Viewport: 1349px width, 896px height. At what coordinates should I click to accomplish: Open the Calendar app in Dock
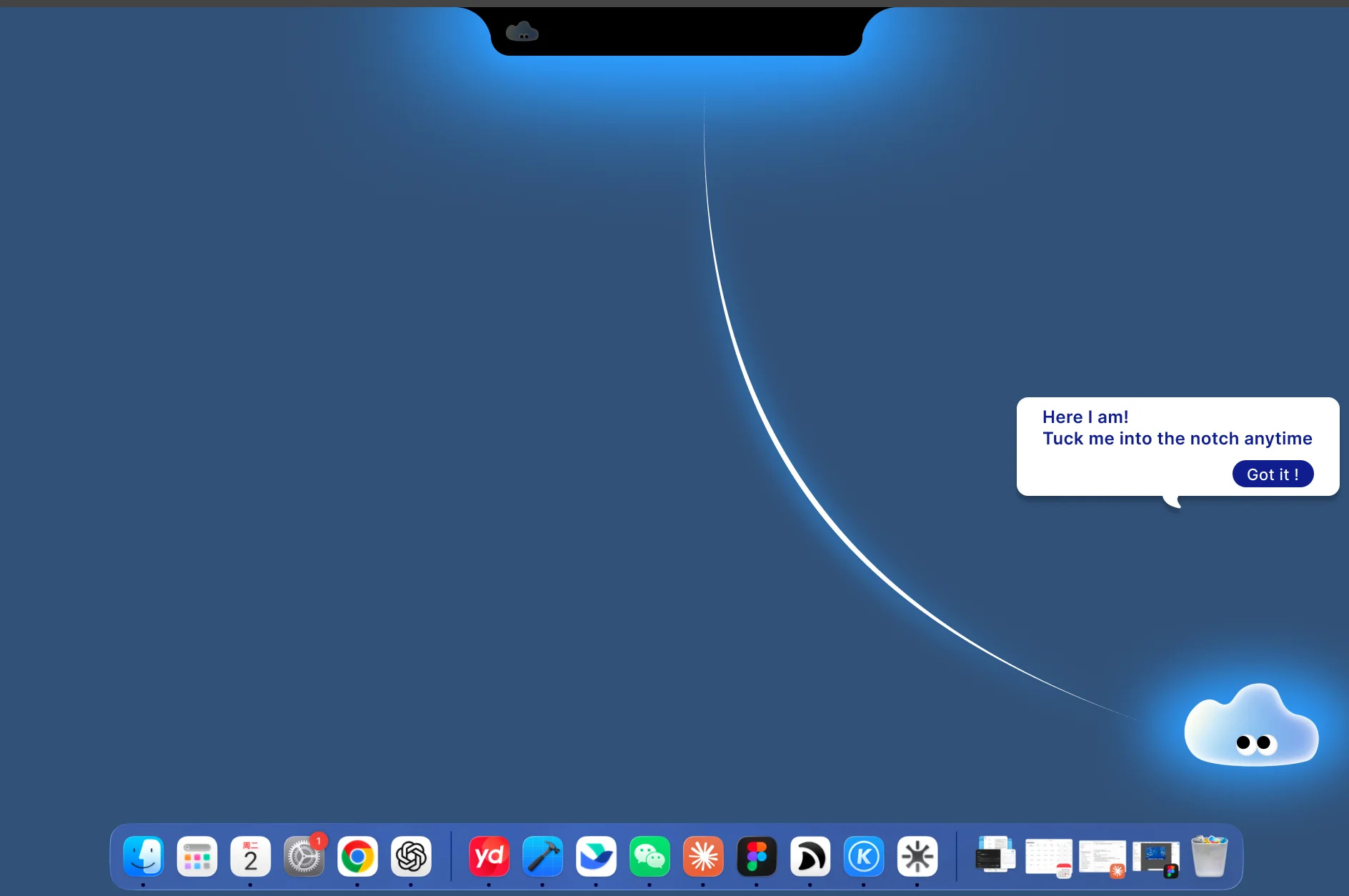point(251,856)
